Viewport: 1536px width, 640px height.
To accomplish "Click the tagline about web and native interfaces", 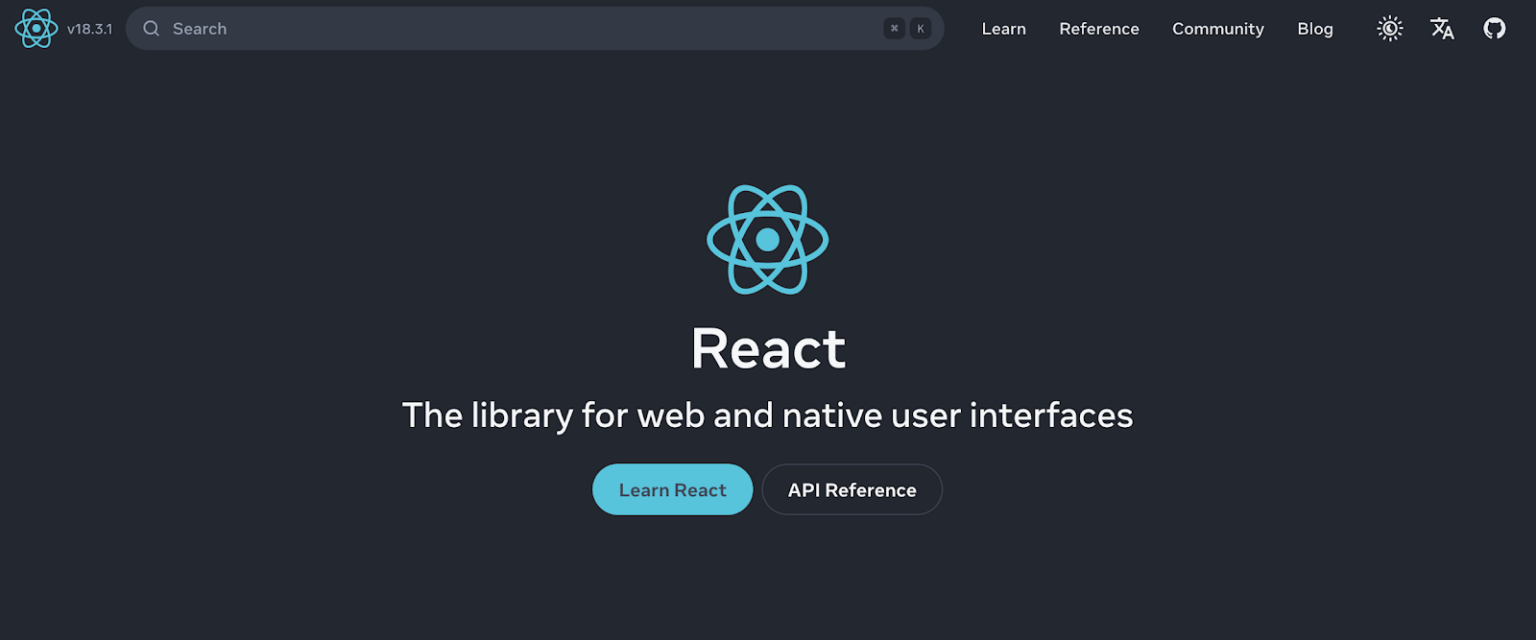I will pos(768,414).
